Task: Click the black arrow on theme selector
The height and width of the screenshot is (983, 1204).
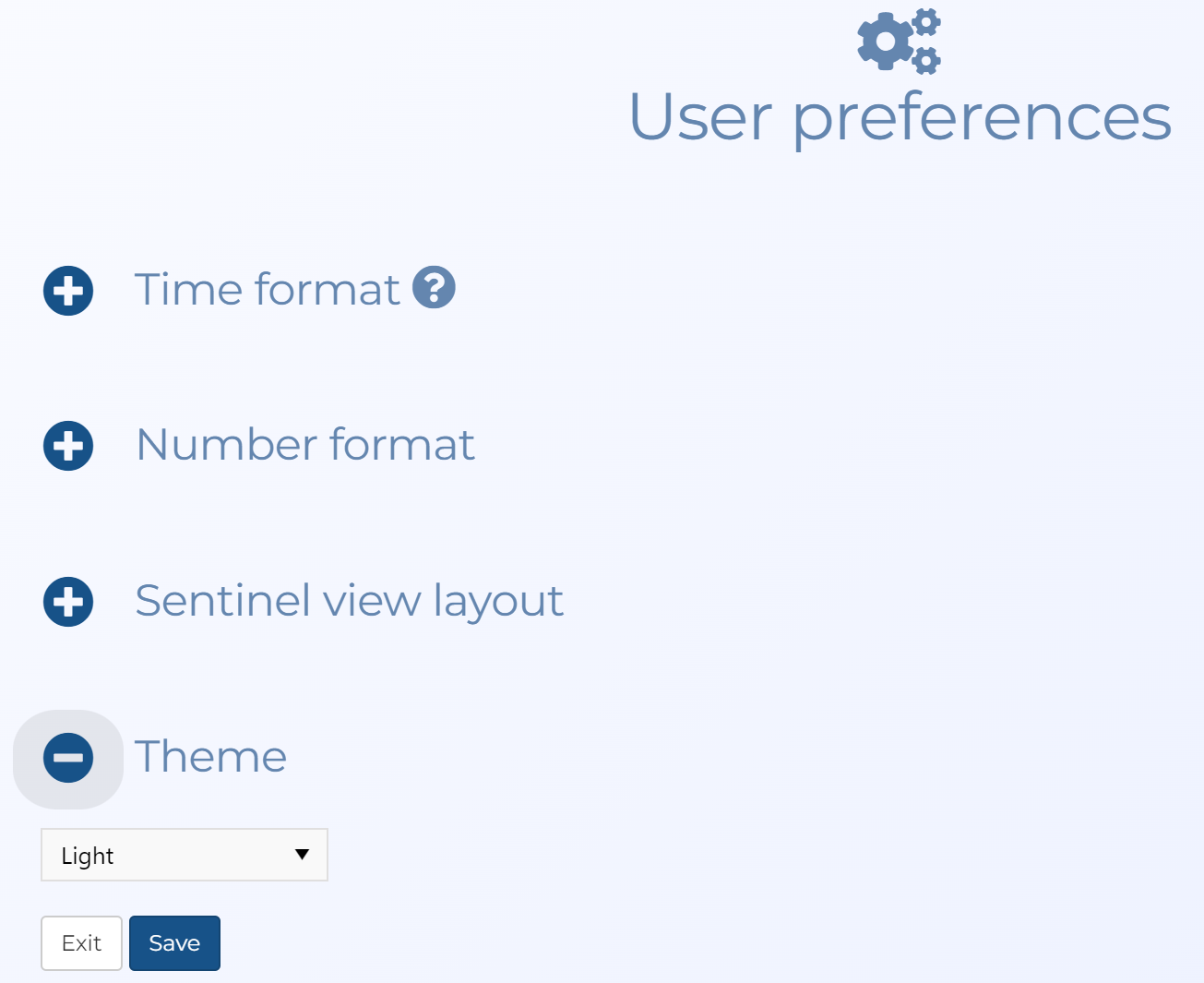Action: coord(302,855)
